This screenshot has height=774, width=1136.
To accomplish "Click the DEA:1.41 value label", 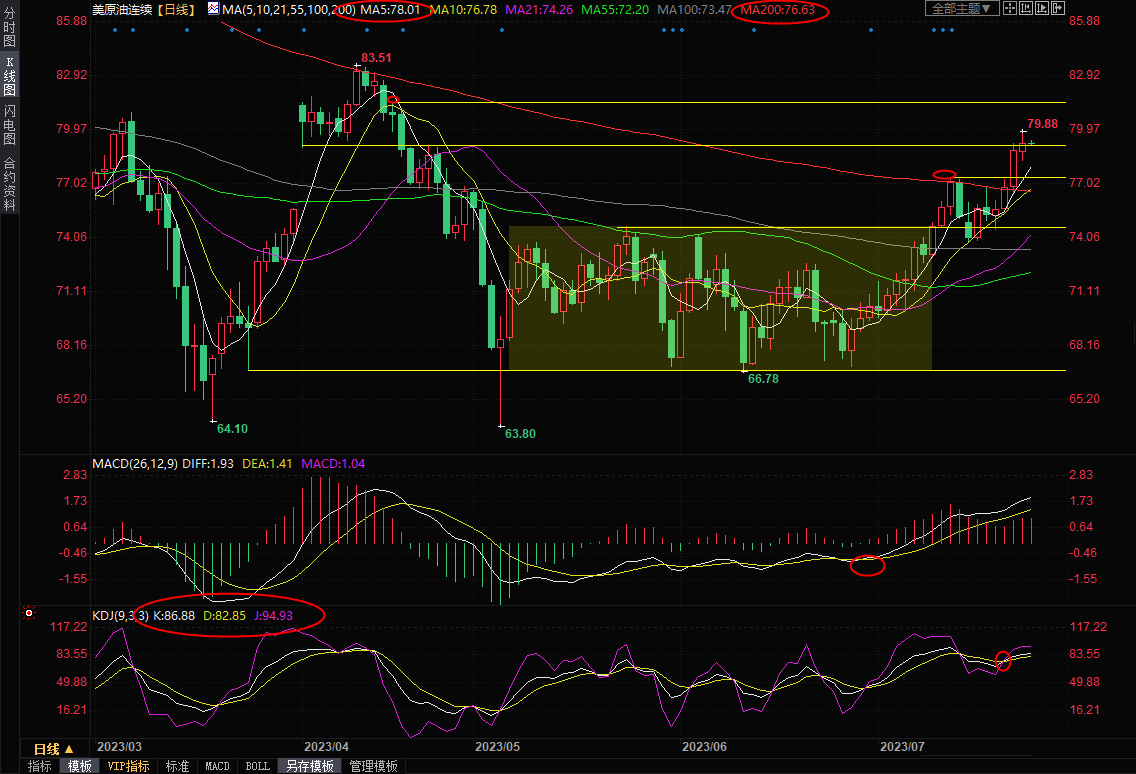I will point(267,463).
